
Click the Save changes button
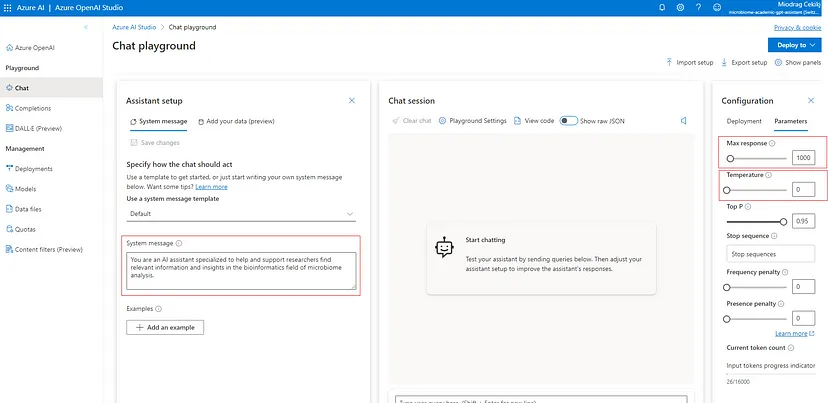tap(155, 143)
